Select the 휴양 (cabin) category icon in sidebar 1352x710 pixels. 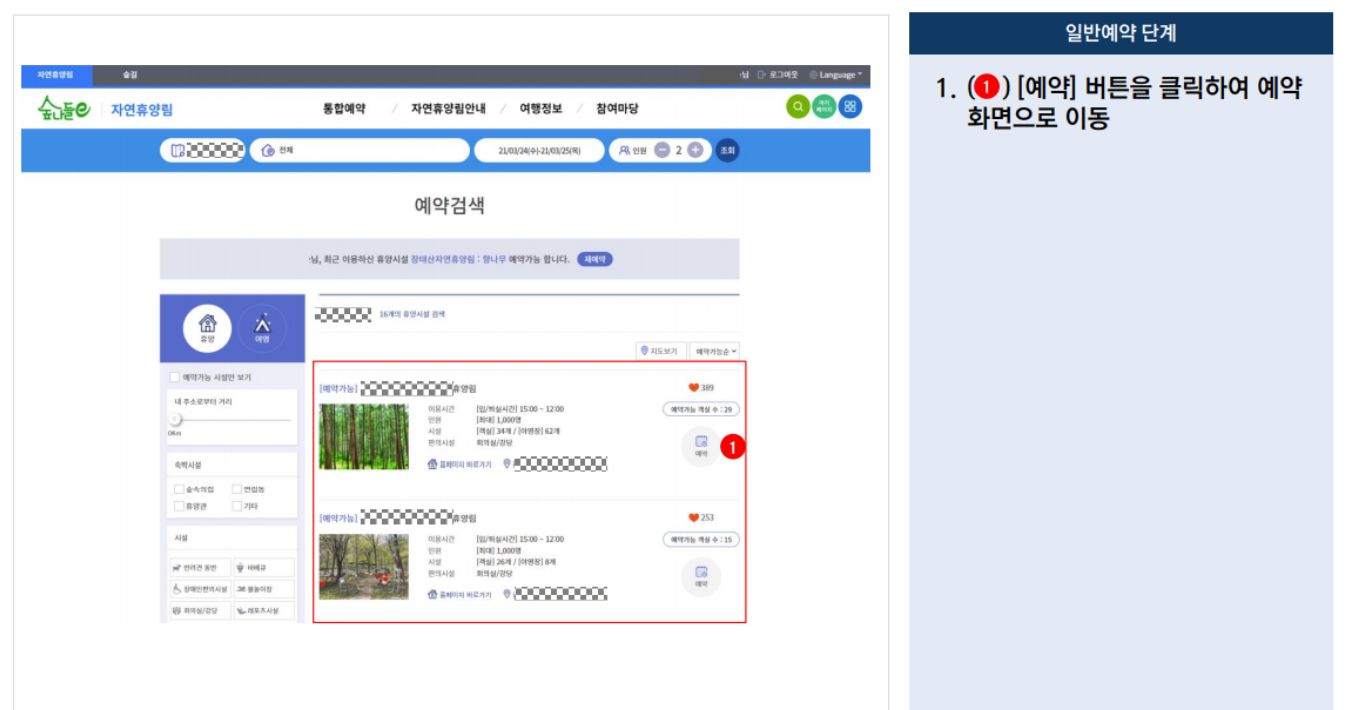(206, 328)
